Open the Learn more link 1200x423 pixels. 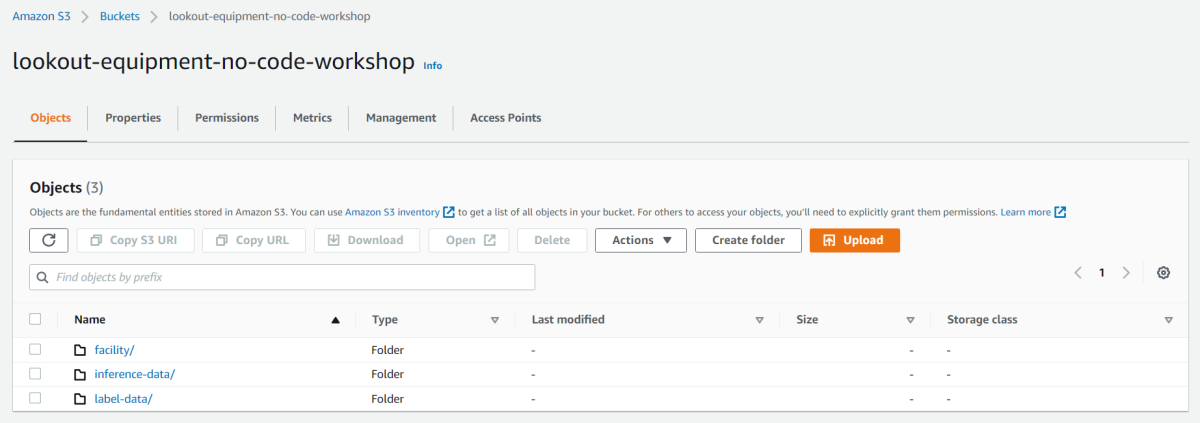1026,212
